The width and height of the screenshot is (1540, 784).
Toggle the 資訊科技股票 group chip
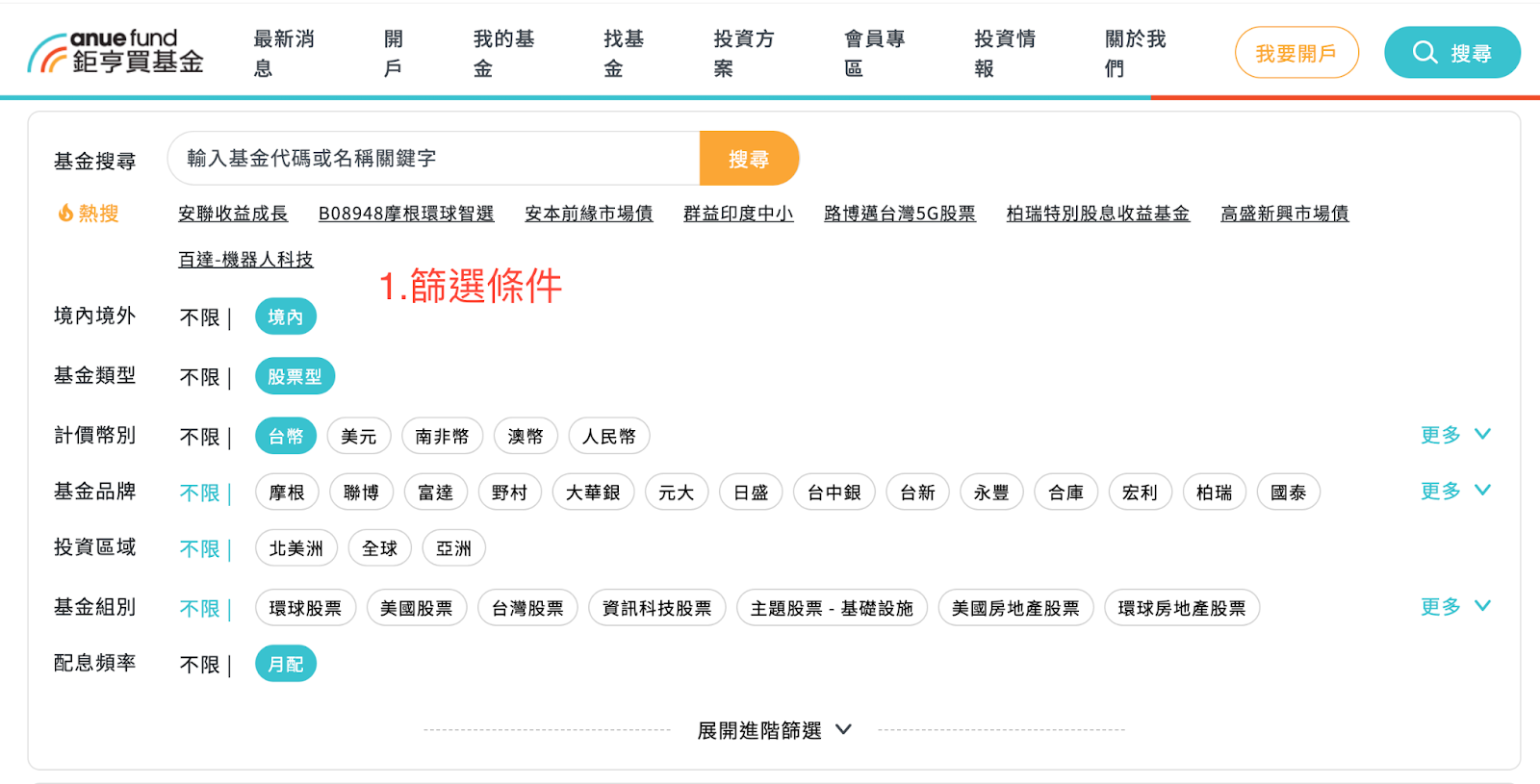[657, 607]
